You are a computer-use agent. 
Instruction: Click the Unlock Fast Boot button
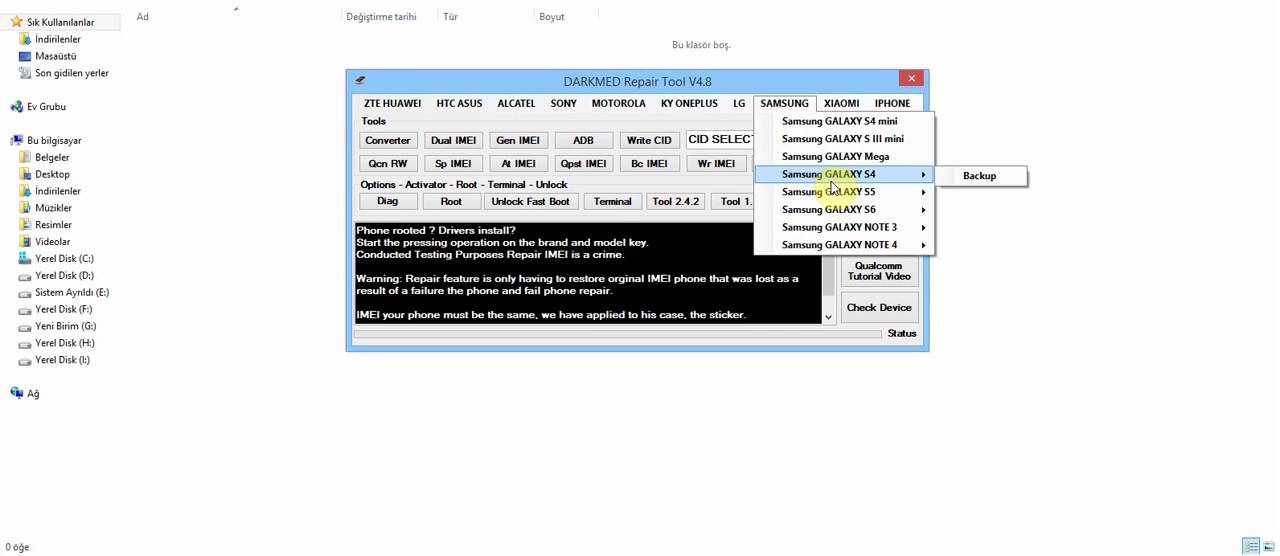point(530,201)
